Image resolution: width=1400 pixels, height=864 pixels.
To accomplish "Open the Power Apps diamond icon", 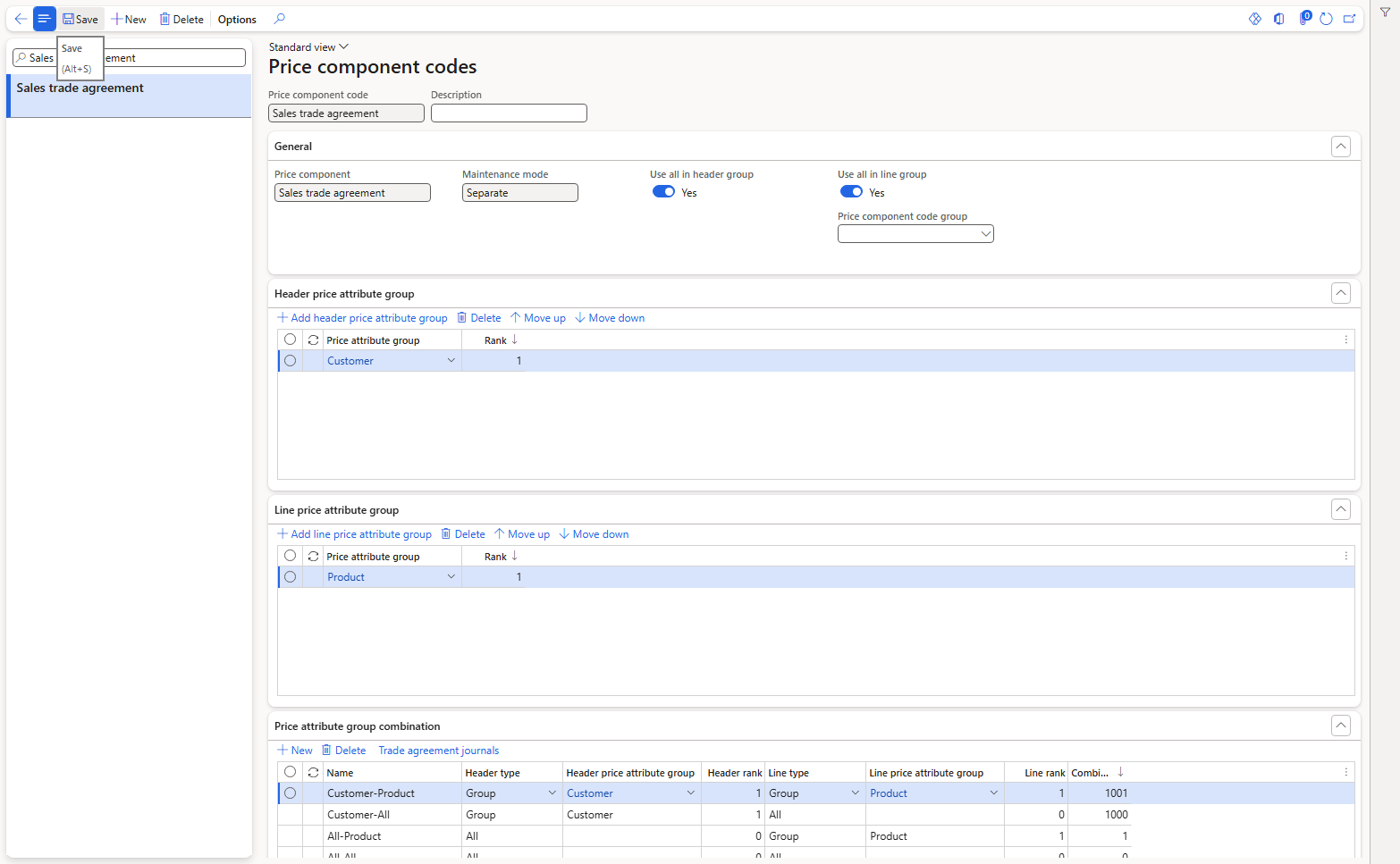I will tap(1255, 19).
